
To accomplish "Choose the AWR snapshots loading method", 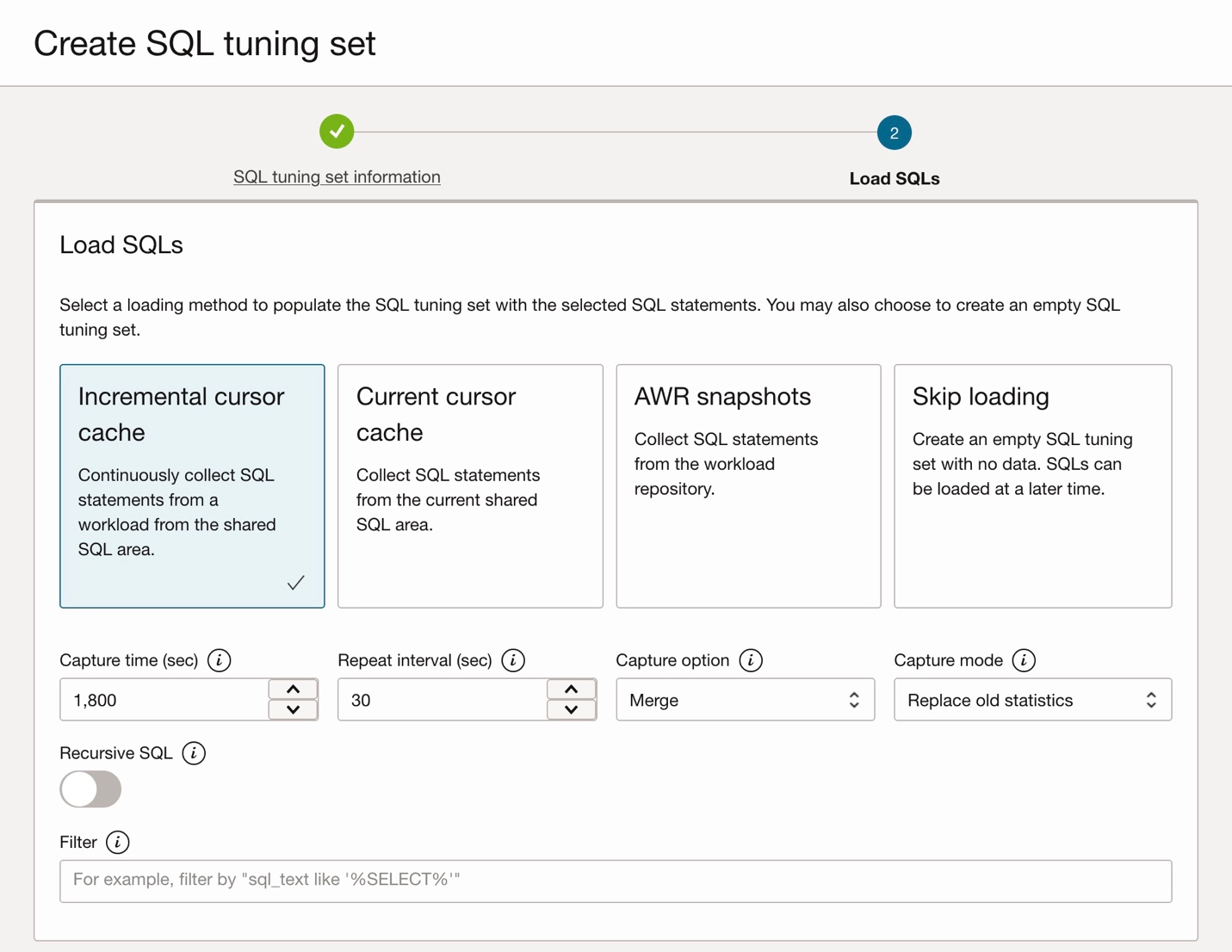I will click(748, 485).
